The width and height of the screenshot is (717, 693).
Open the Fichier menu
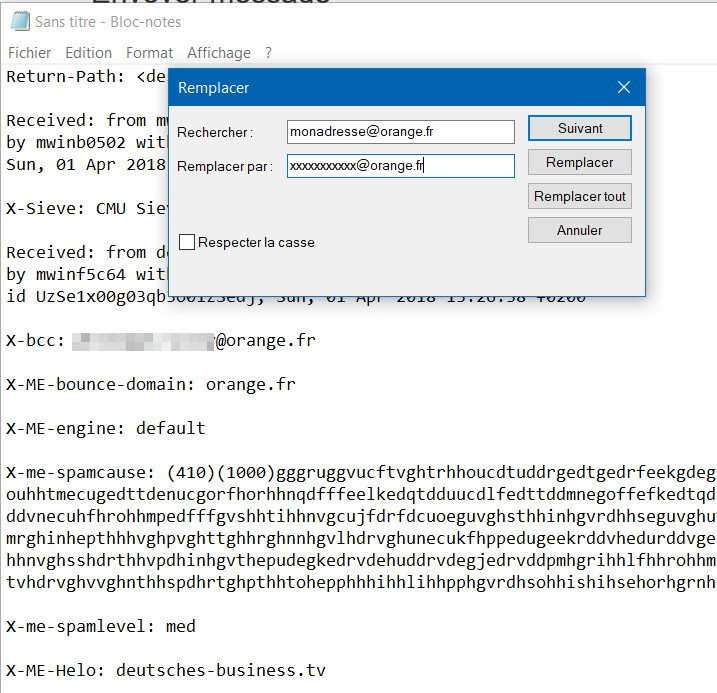(29, 53)
